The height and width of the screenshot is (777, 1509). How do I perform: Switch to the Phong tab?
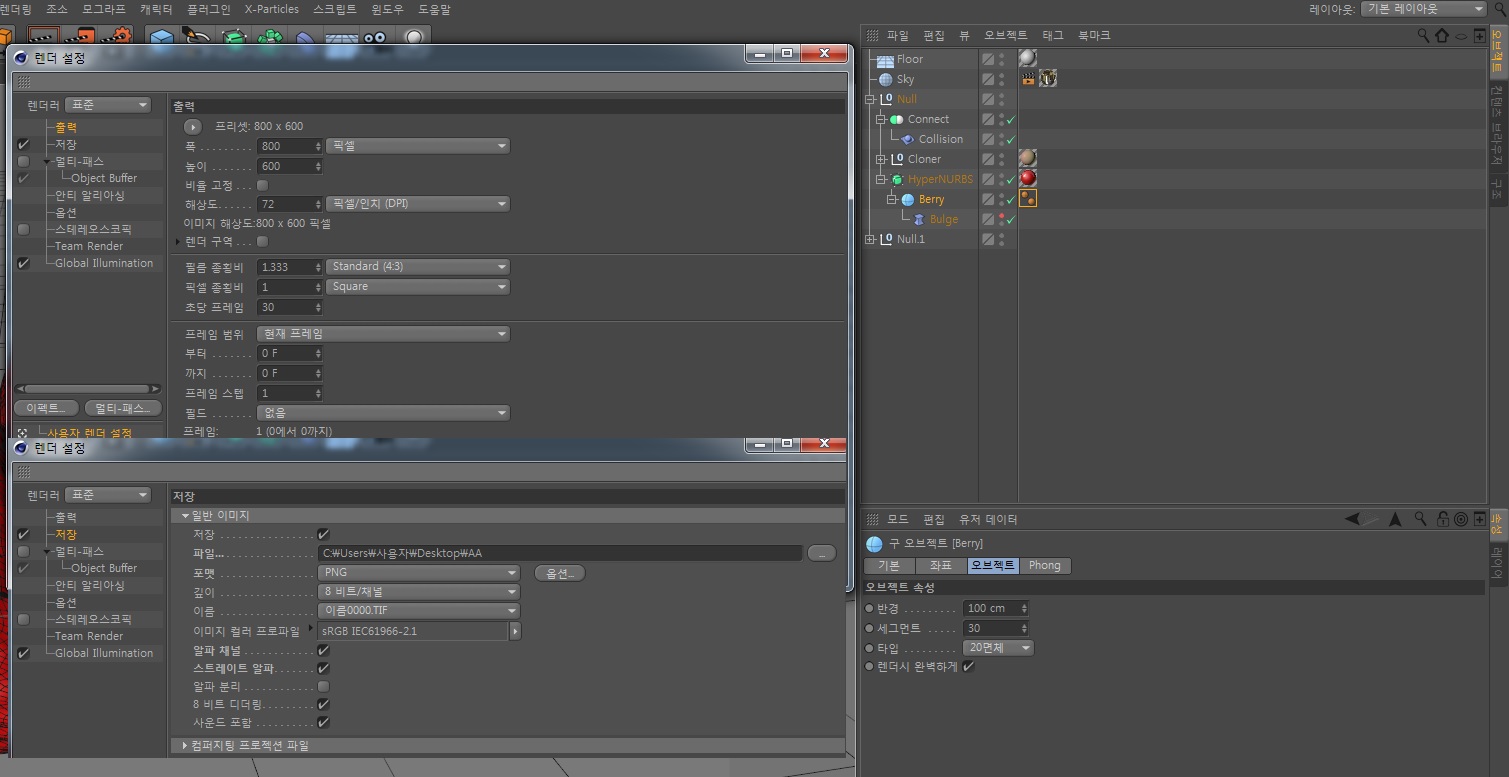[1045, 565]
